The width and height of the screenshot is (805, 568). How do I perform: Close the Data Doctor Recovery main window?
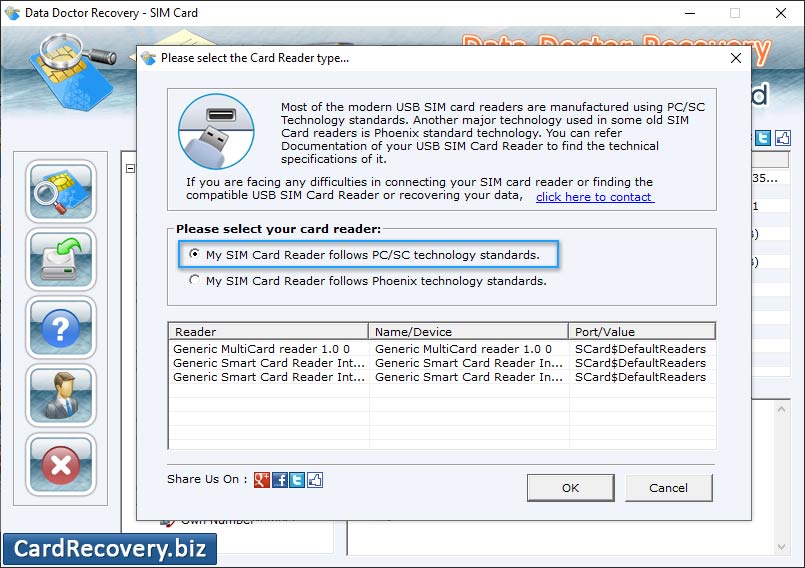tap(780, 13)
